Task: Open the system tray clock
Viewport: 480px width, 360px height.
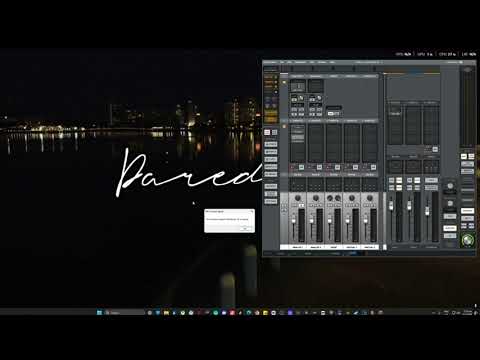Action: [x=468, y=312]
